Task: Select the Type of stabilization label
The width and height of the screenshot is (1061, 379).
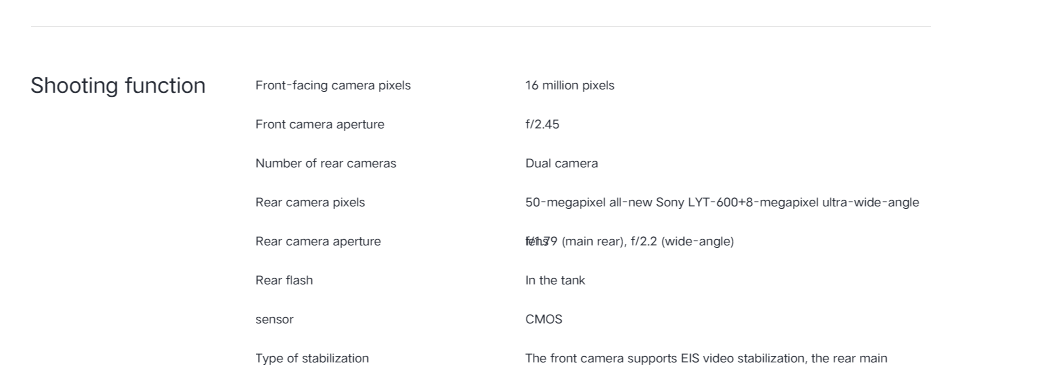Action: coord(312,359)
